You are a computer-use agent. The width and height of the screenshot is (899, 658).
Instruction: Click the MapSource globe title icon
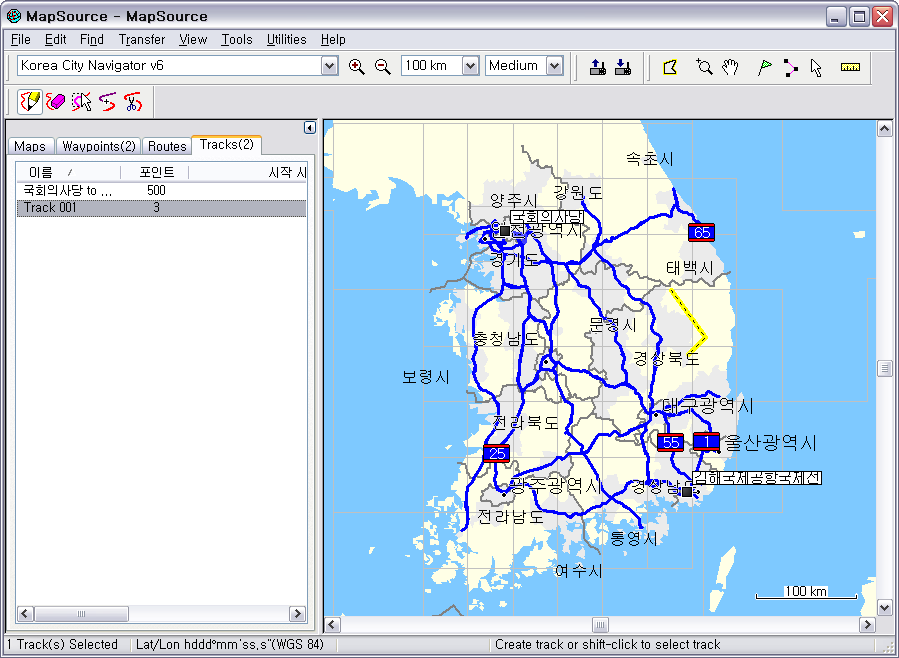click(14, 16)
